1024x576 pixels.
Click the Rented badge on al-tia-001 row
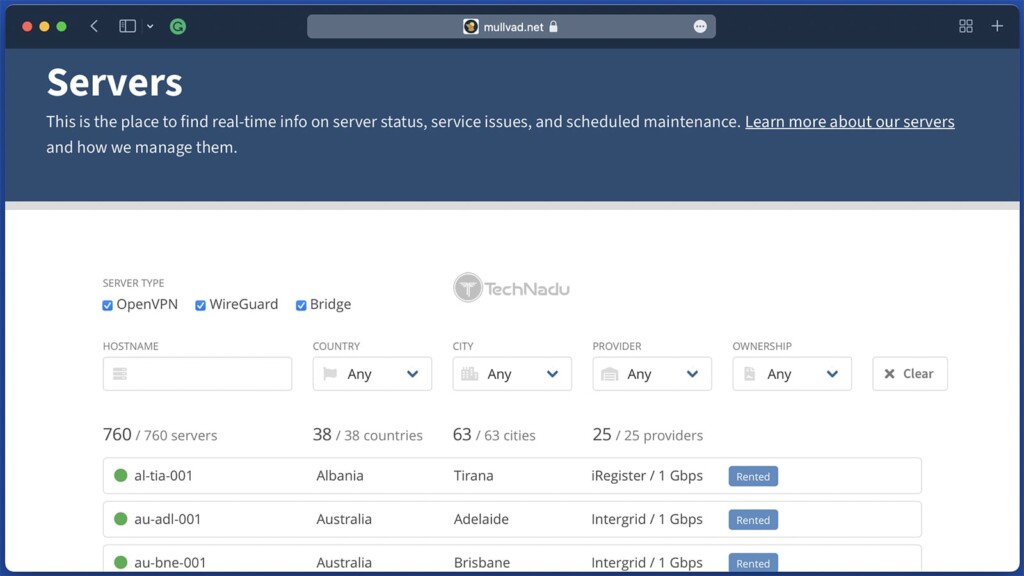(753, 476)
